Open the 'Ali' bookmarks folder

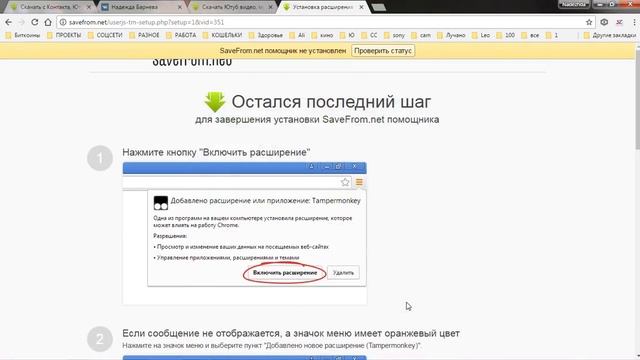(x=298, y=35)
